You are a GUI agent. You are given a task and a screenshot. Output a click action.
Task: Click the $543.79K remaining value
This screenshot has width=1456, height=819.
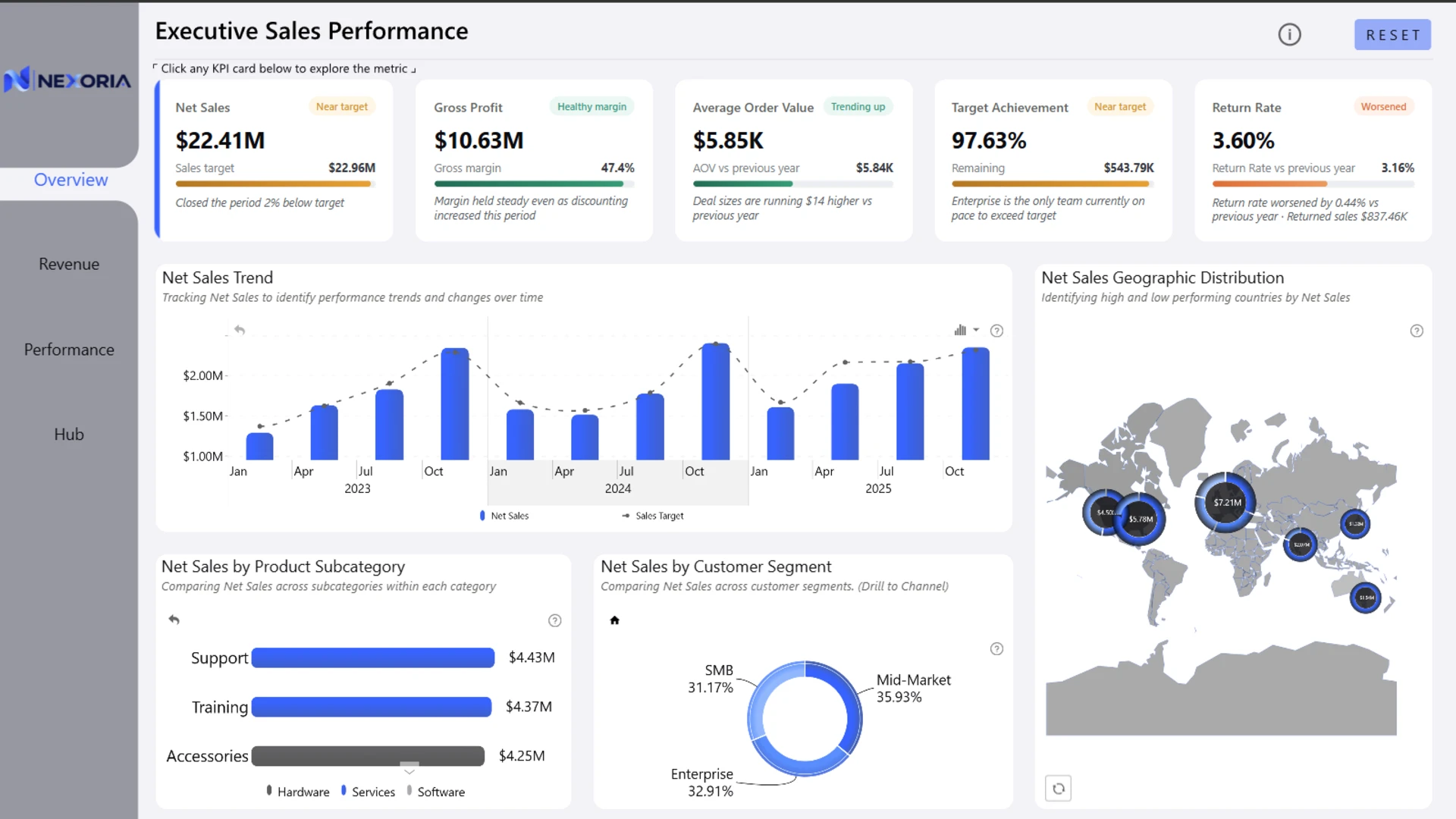coord(1128,168)
